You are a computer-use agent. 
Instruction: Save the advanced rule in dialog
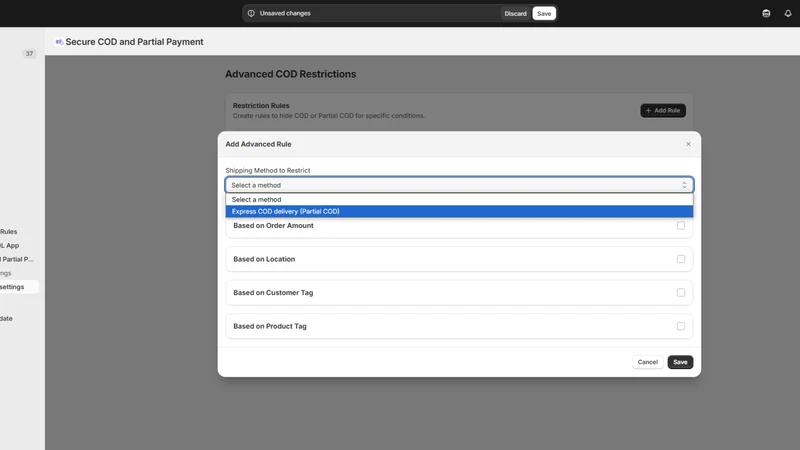pos(680,362)
